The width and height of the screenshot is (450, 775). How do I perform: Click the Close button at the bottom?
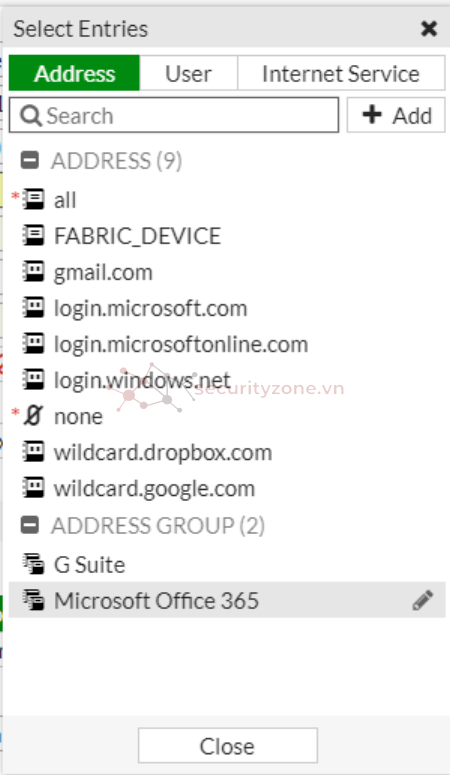[227, 745]
